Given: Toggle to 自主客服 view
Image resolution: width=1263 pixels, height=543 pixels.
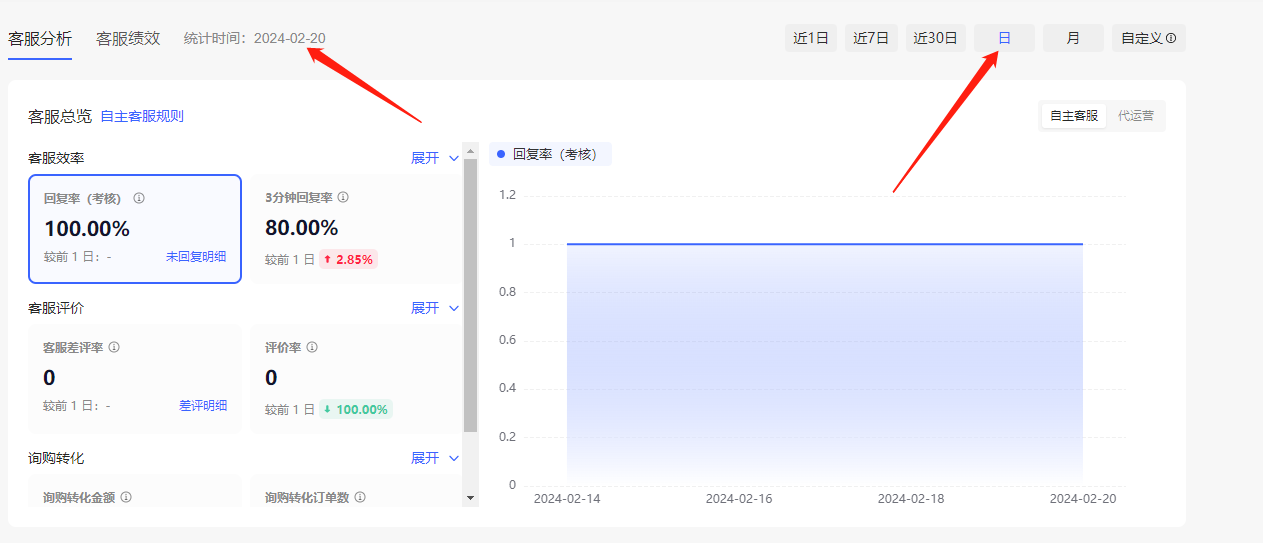Looking at the screenshot, I should pos(1074,116).
